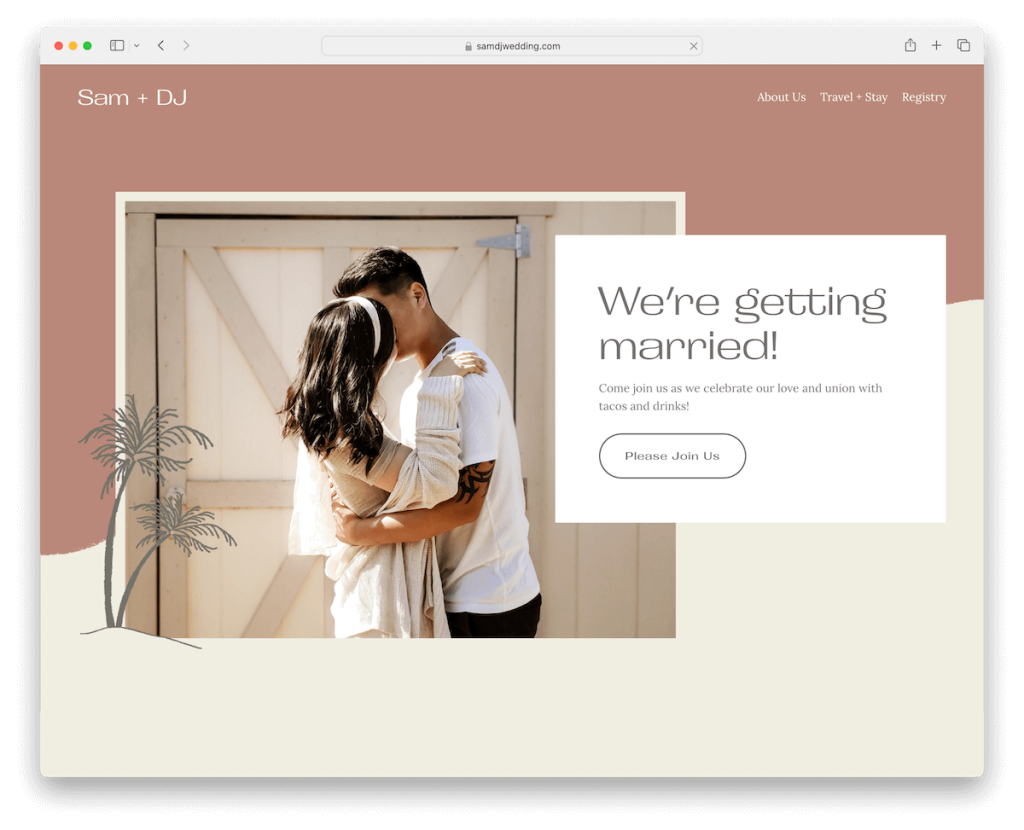
Task: Close the window with red button
Action: 59,46
